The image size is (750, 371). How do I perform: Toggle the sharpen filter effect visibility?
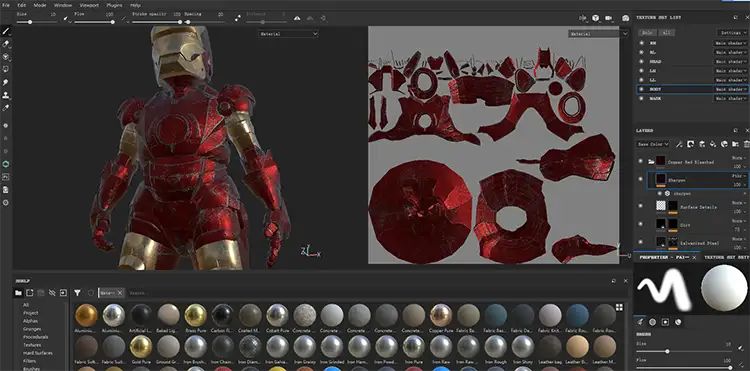[660, 194]
